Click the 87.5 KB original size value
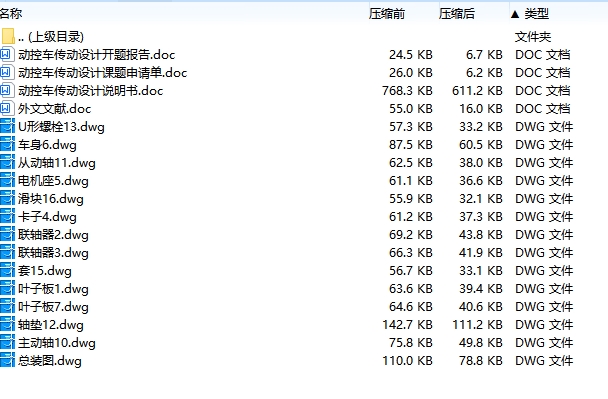The width and height of the screenshot is (608, 399). tap(411, 145)
